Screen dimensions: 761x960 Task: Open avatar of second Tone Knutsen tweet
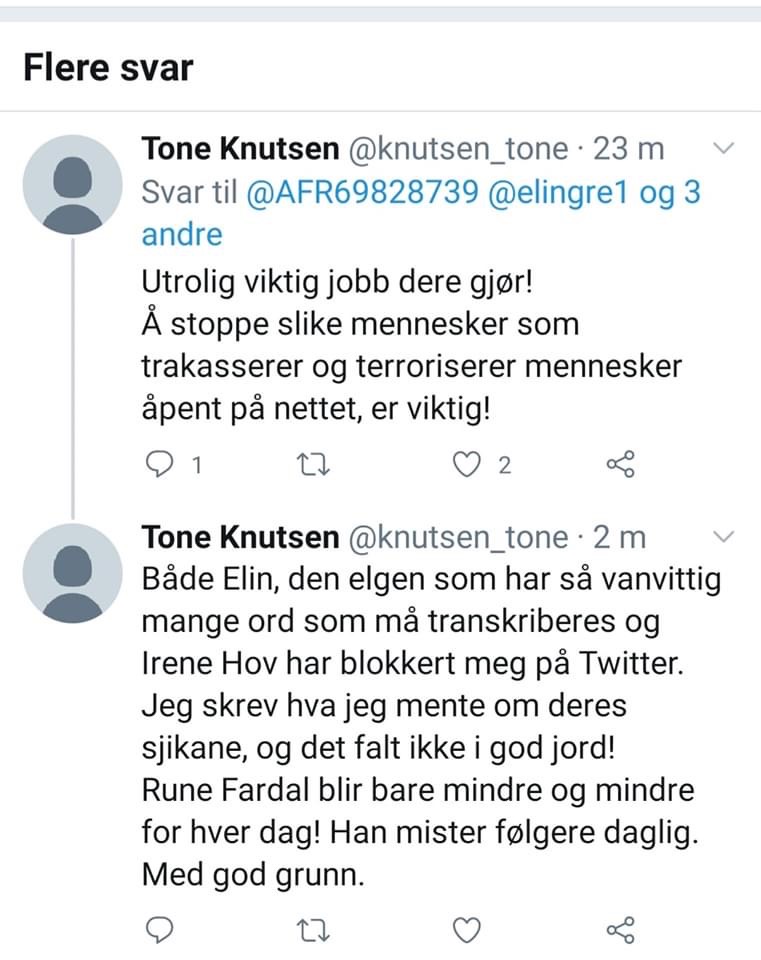pos(73,574)
